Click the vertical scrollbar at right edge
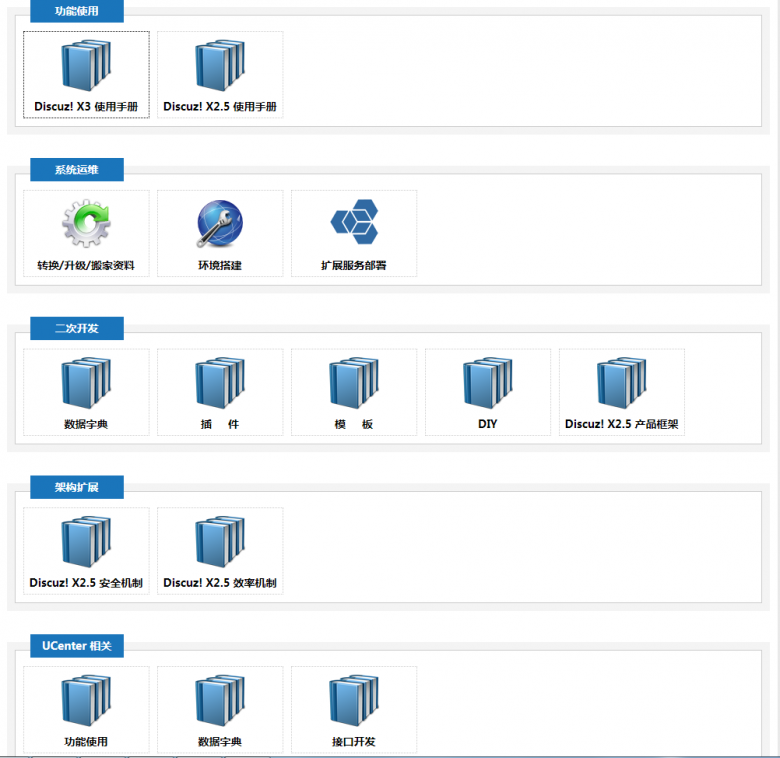 pos(777,378)
